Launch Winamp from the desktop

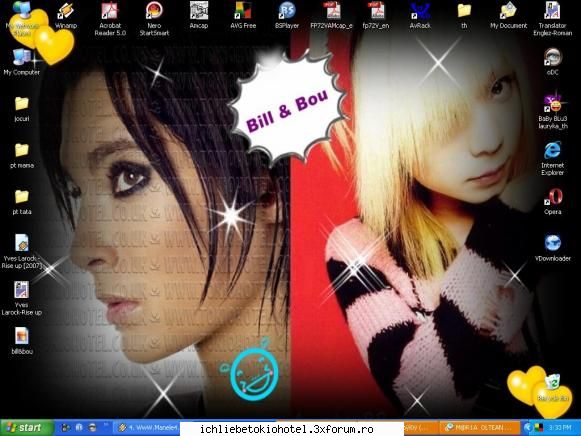pyautogui.click(x=66, y=16)
